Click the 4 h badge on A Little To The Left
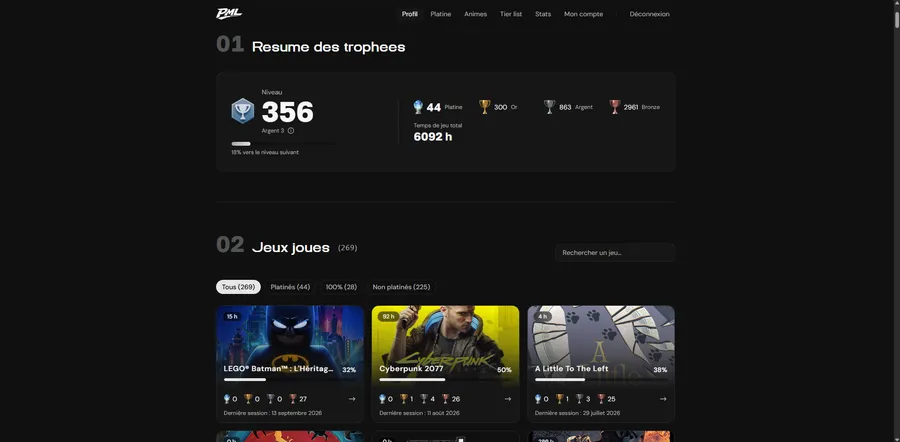 point(542,316)
